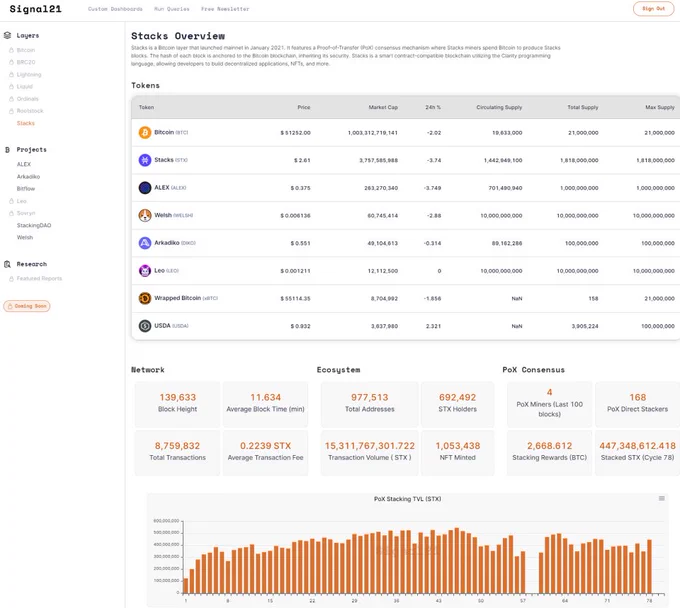Open Run Queries in top navigation
680x608 pixels.
172,9
